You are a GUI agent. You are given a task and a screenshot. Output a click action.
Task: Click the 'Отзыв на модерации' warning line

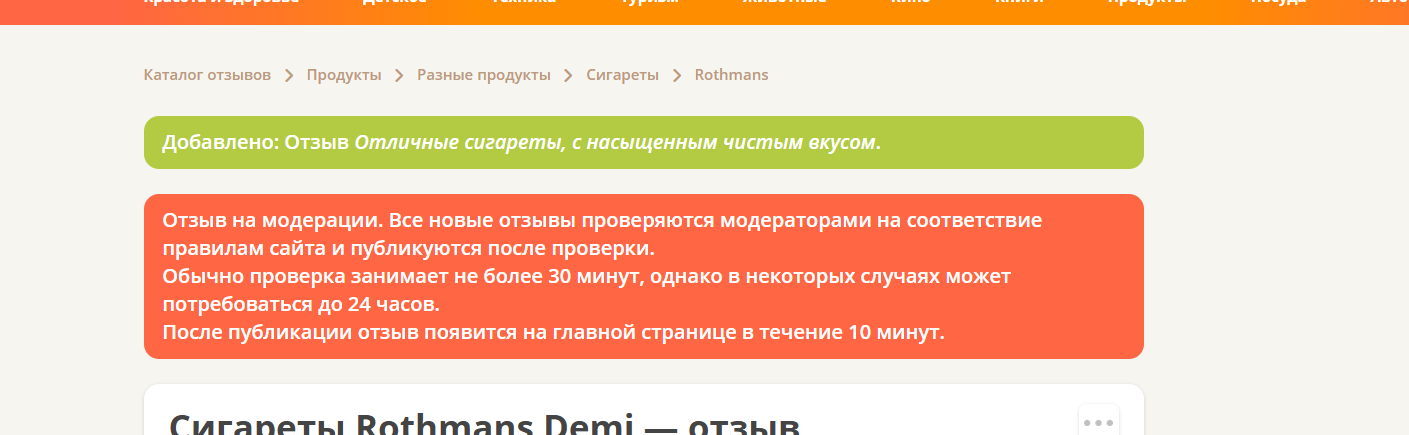click(602, 220)
